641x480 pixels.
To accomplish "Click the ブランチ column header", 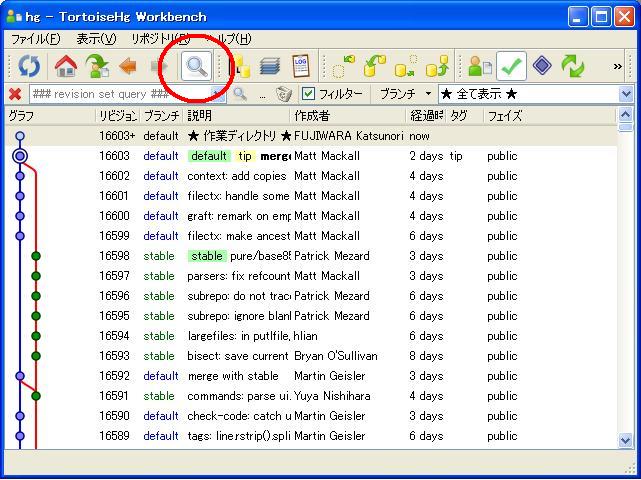I will tap(162, 116).
